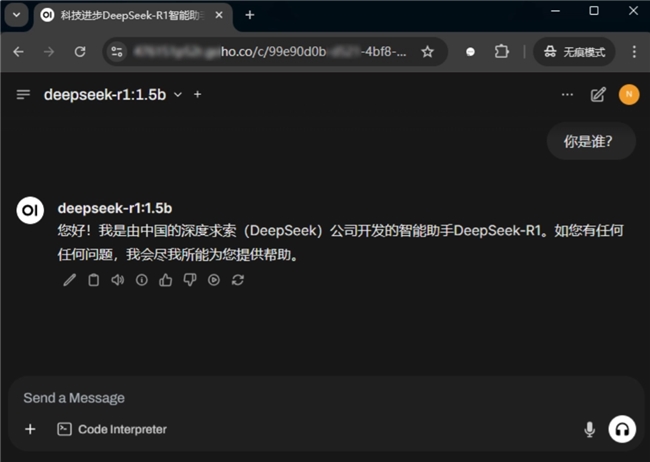View site information icon in address bar
Screen dimensions: 650x462
(x=117, y=52)
